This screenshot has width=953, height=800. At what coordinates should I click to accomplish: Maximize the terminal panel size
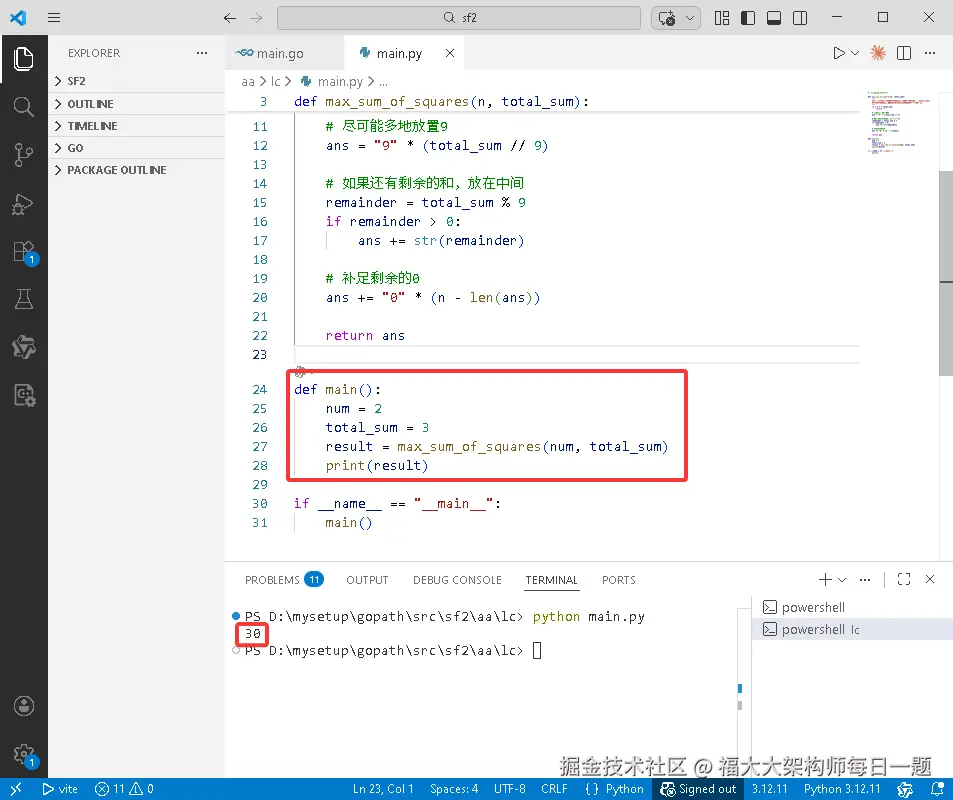coord(904,579)
